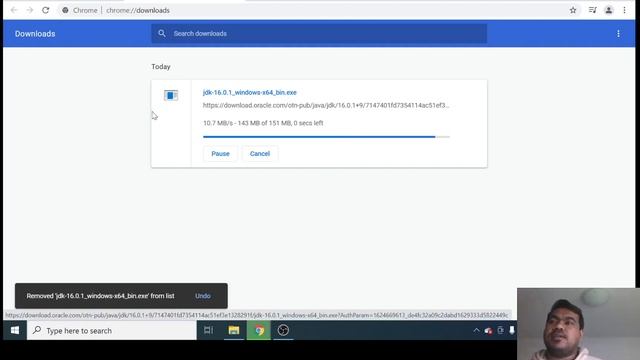Click the jdk exe file type icon

click(x=171, y=95)
